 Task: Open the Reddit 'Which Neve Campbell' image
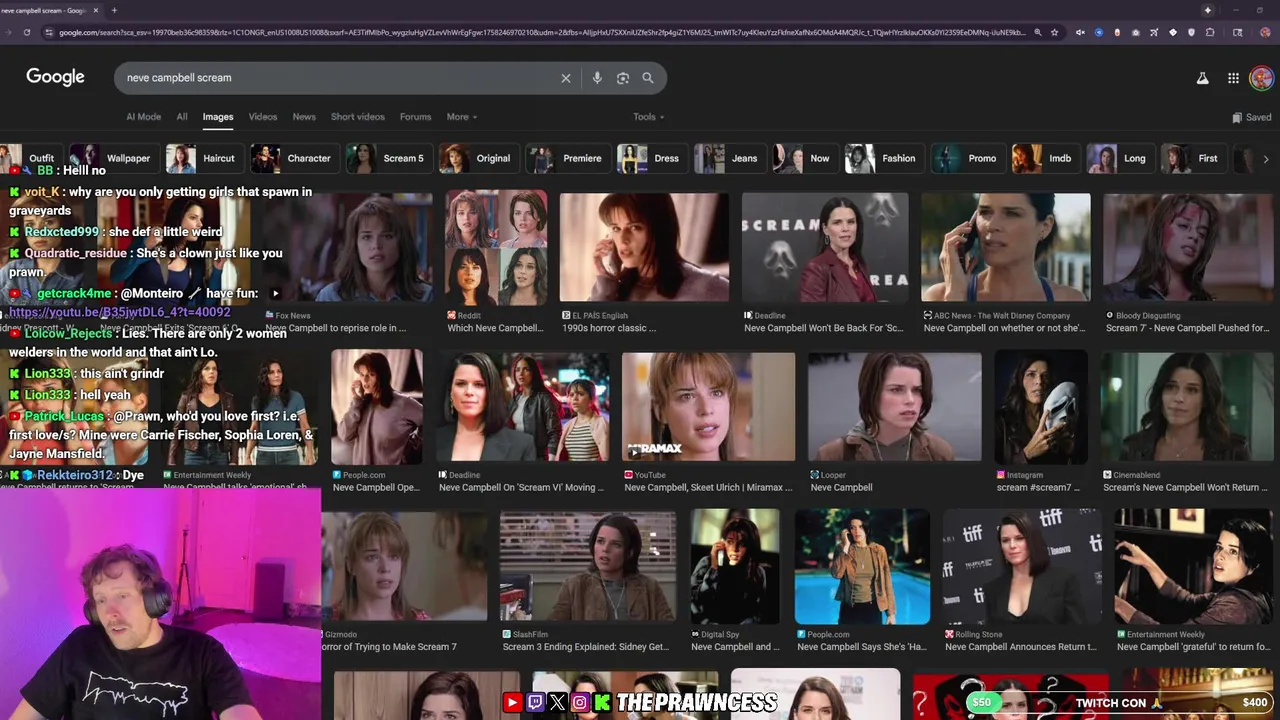pyautogui.click(x=496, y=246)
